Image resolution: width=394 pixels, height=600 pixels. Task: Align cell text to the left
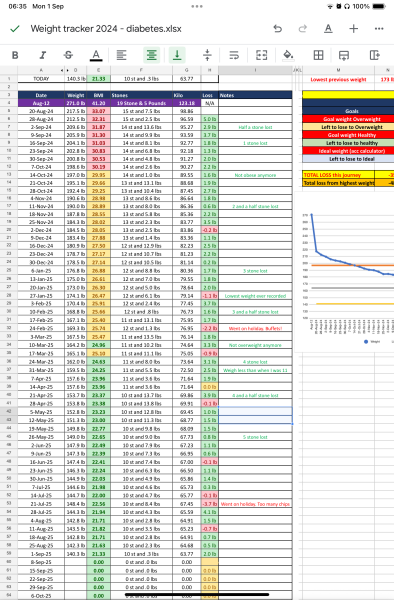(121, 55)
